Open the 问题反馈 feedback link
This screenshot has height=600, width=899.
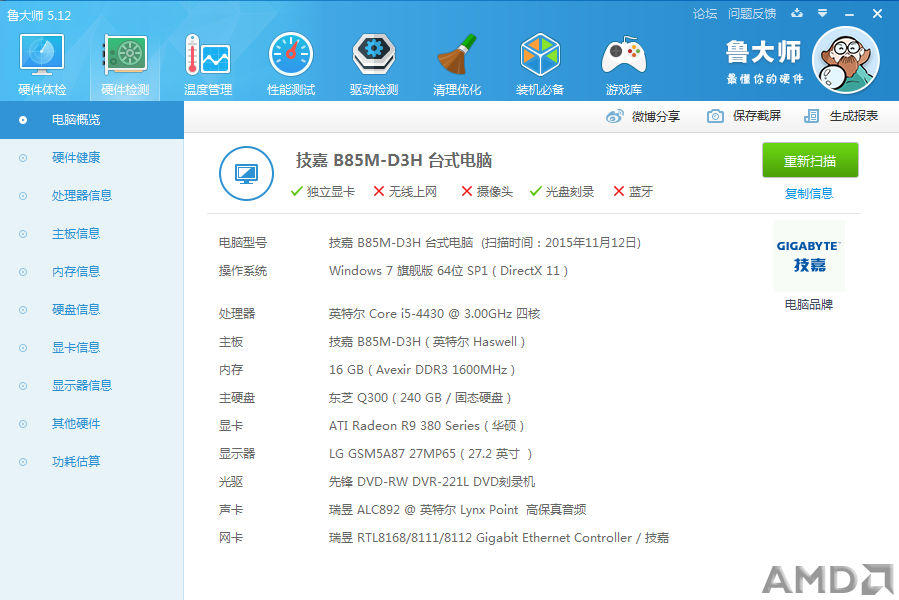coord(752,14)
